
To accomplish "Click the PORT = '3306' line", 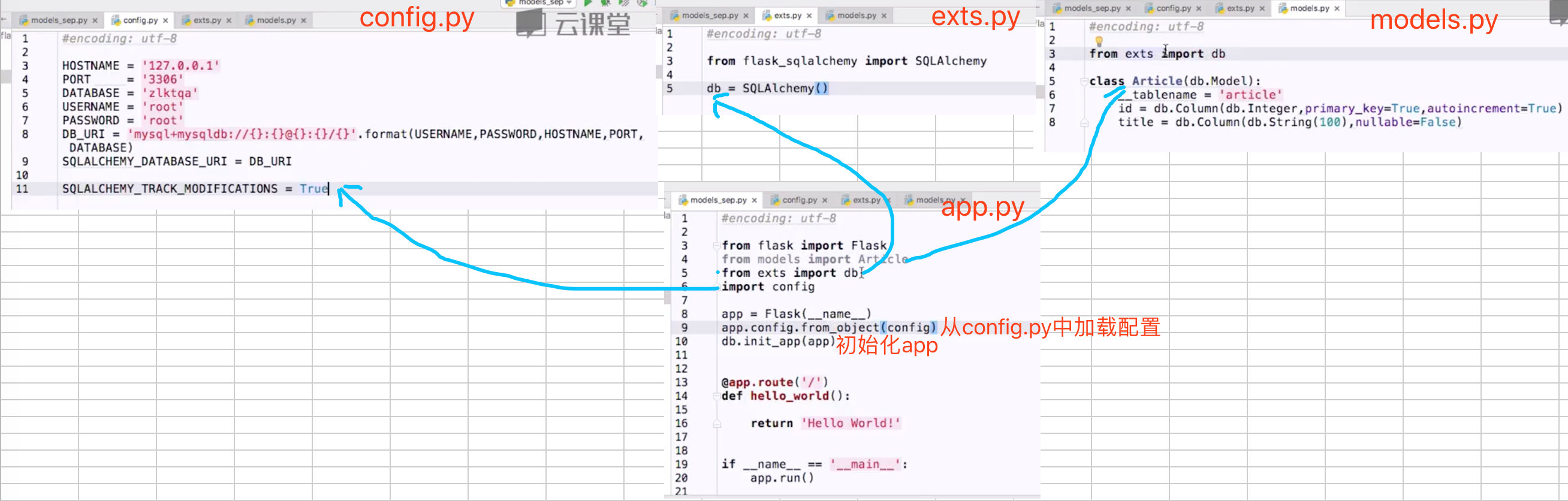I will tap(122, 80).
